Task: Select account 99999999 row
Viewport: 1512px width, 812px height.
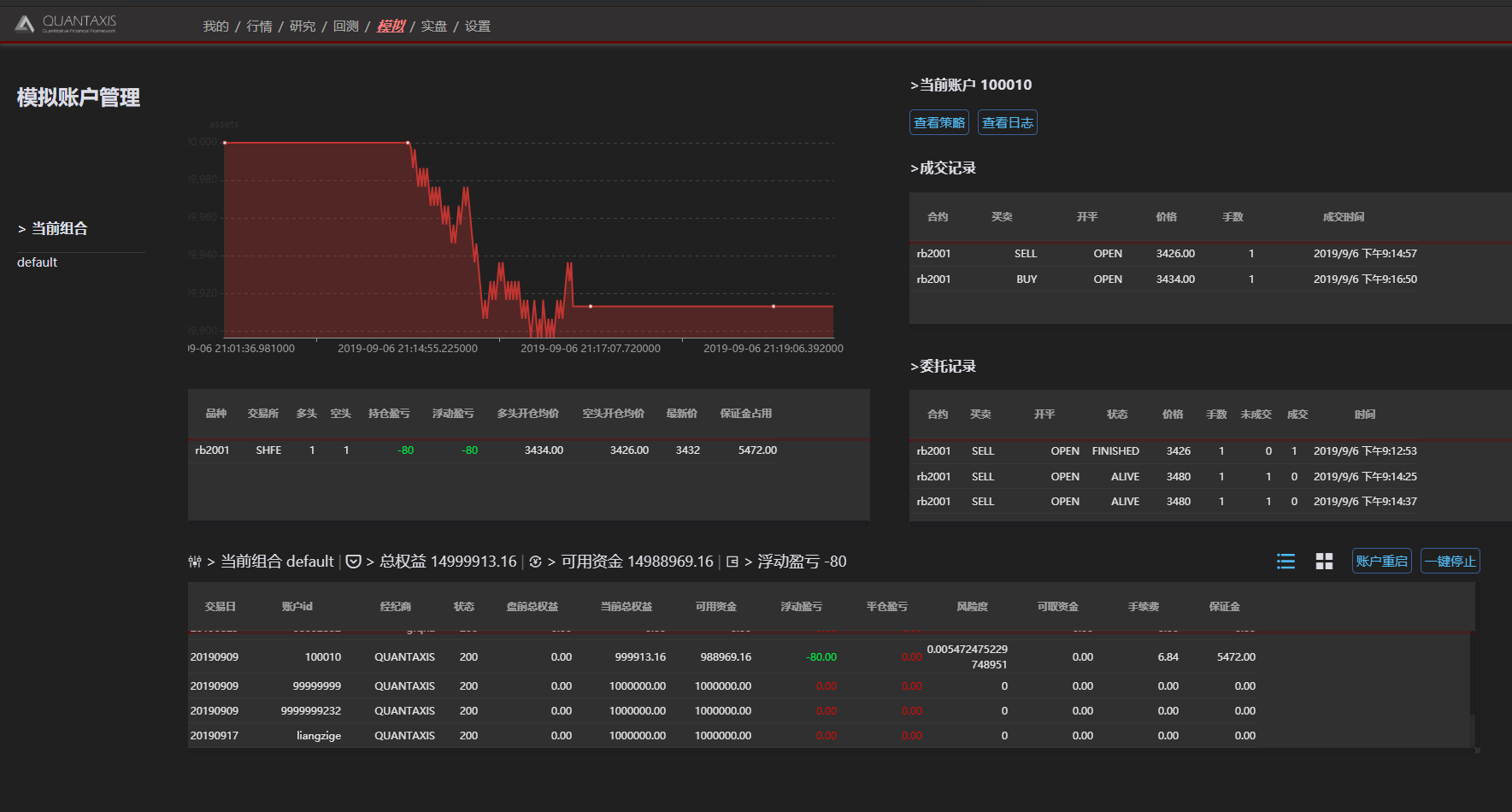Action: coord(722,686)
